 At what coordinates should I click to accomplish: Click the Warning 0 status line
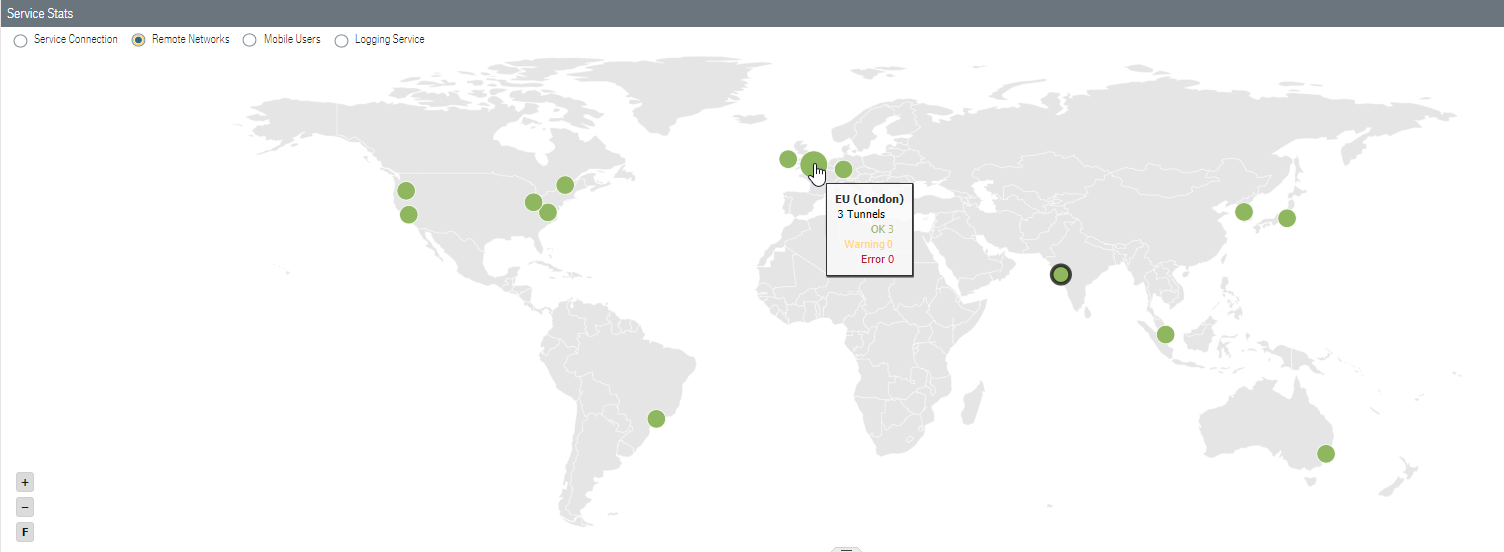click(x=869, y=244)
